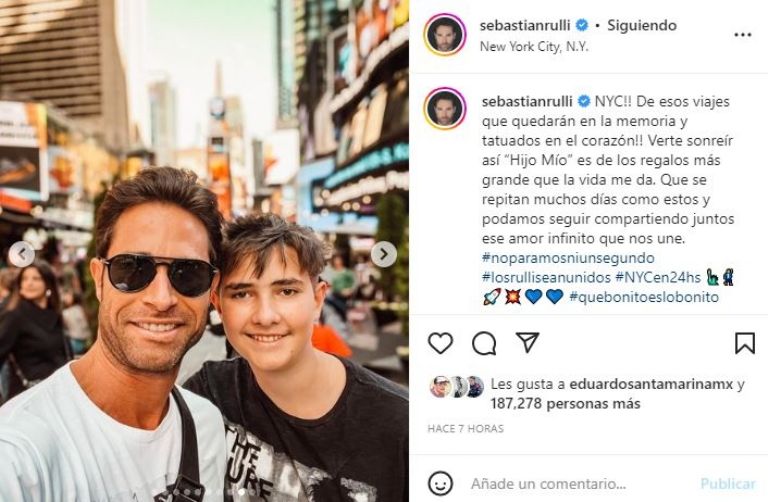The image size is (768, 502).
Task: Open comments with the speech bubble icon
Action: (484, 343)
